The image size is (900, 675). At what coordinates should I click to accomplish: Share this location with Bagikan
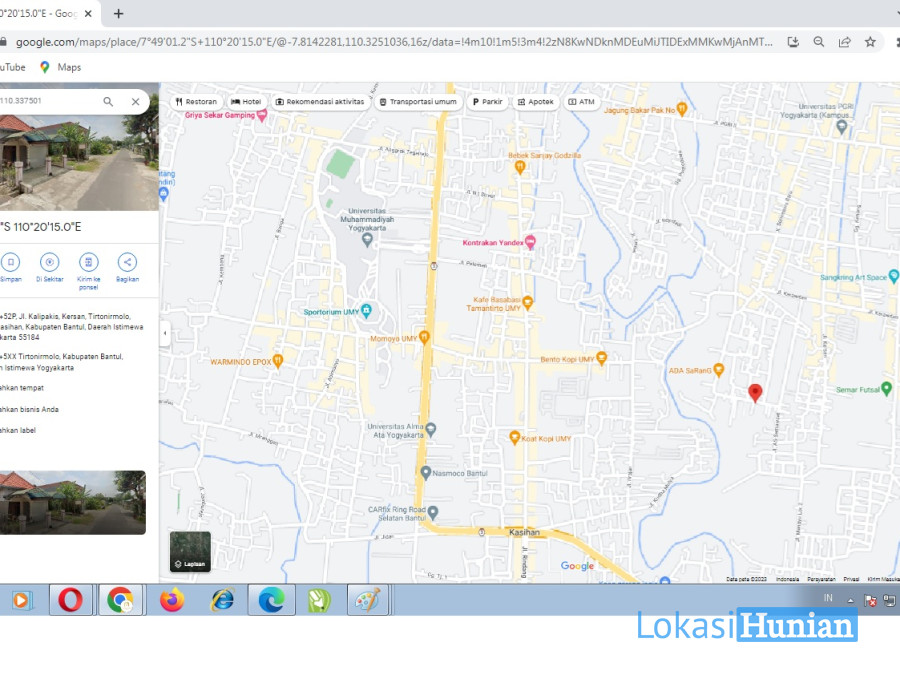click(x=127, y=267)
